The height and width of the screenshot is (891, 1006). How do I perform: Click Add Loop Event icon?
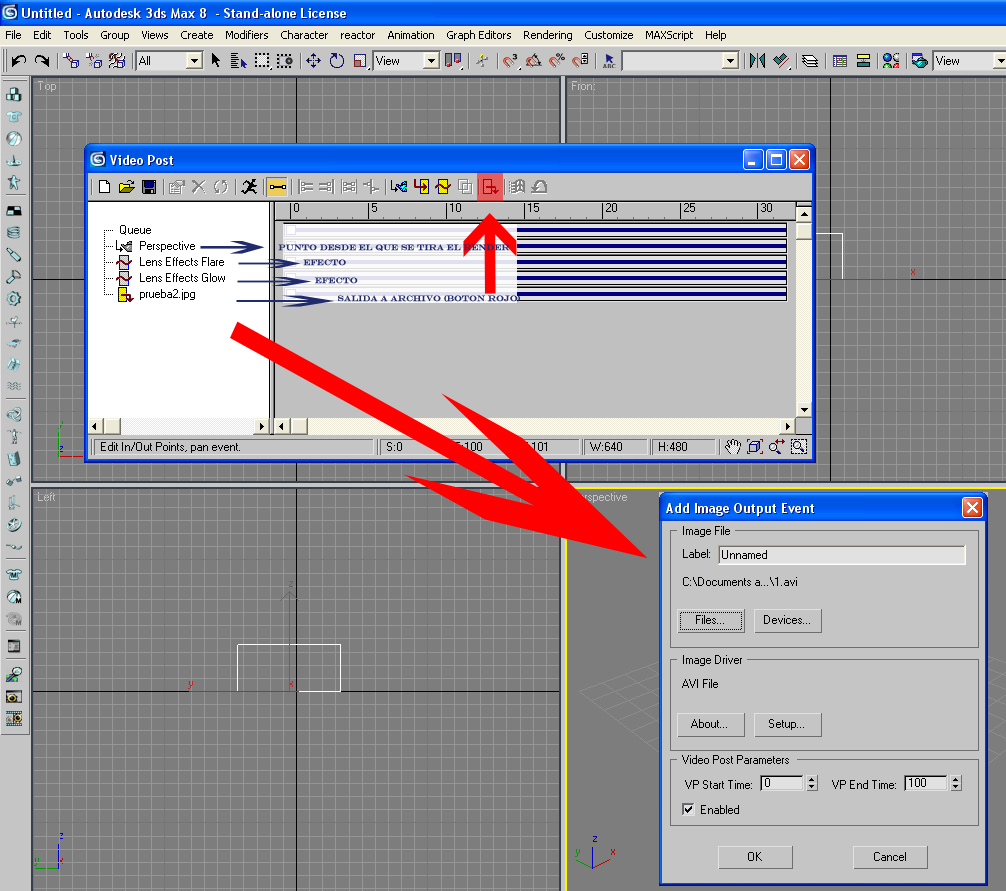coord(539,187)
